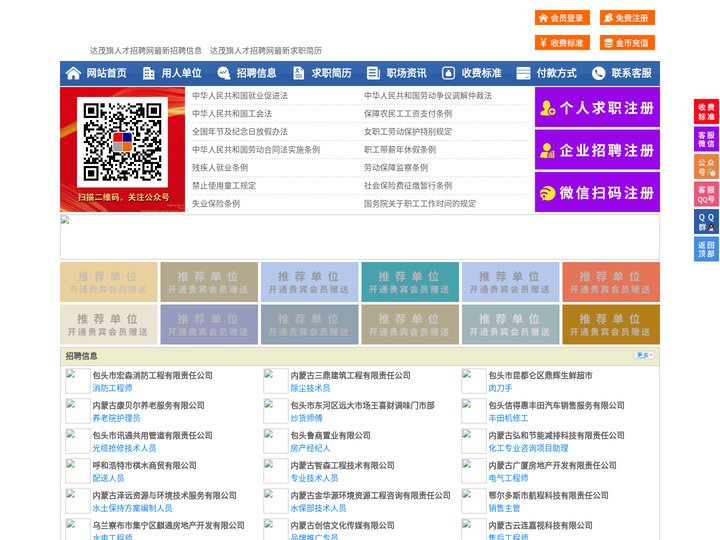Image resolution: width=720 pixels, height=540 pixels.
Task: Open the 丰田机修工 job posting
Action: click(508, 418)
